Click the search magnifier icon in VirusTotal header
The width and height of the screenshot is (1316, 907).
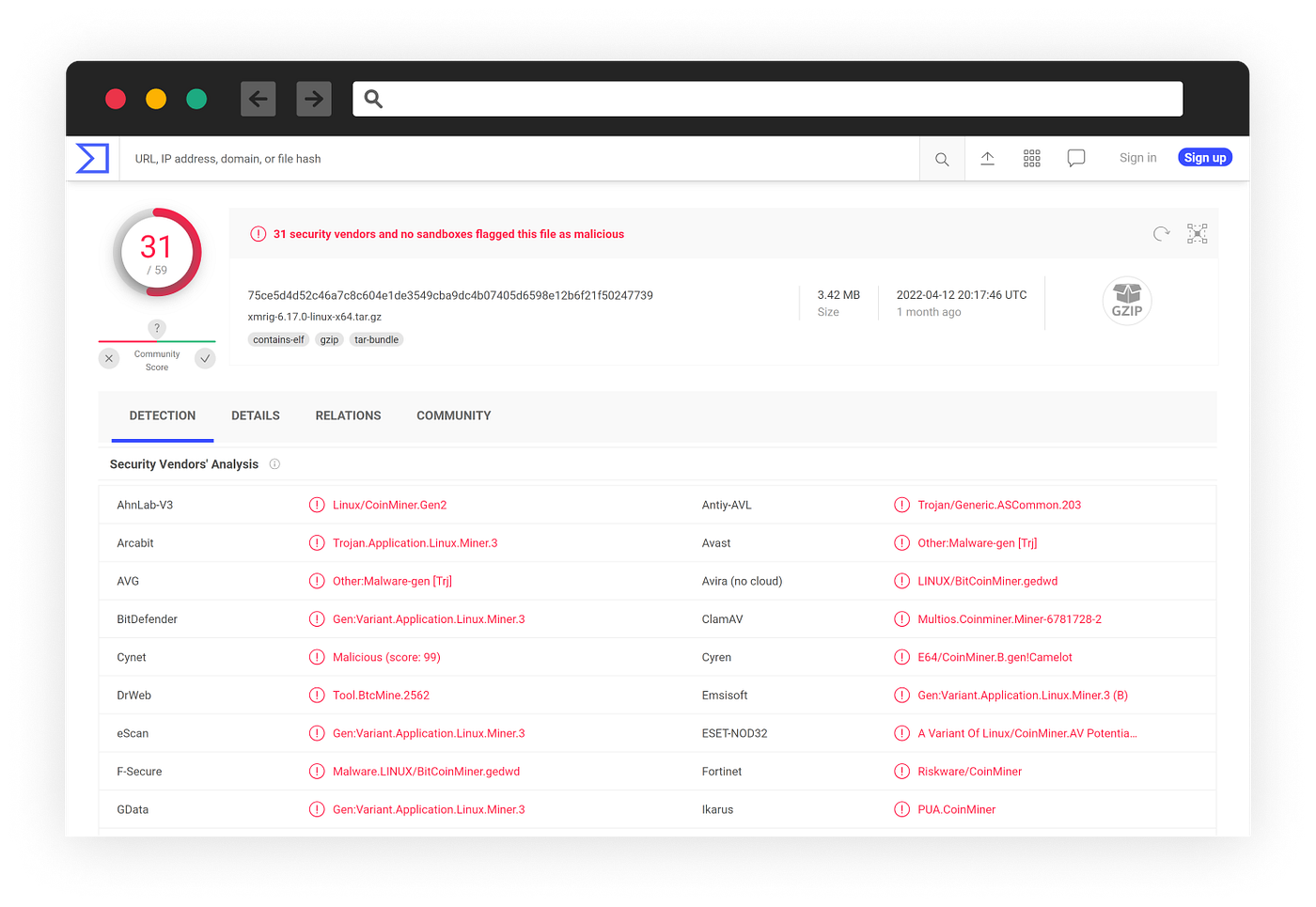tap(942, 159)
